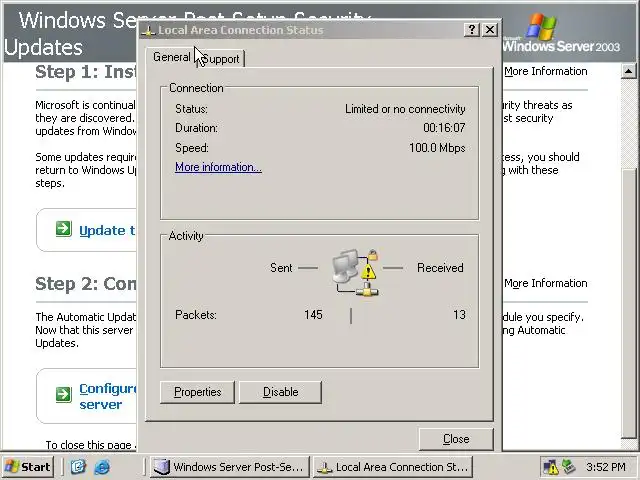Click the network warning tray icon
Viewport: 640px width, 480px height.
point(551,467)
